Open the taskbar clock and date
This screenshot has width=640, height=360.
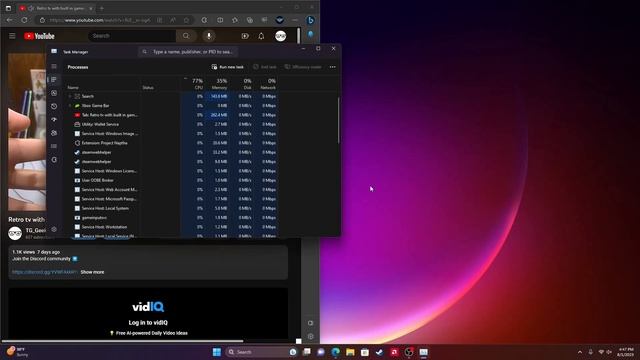626,352
